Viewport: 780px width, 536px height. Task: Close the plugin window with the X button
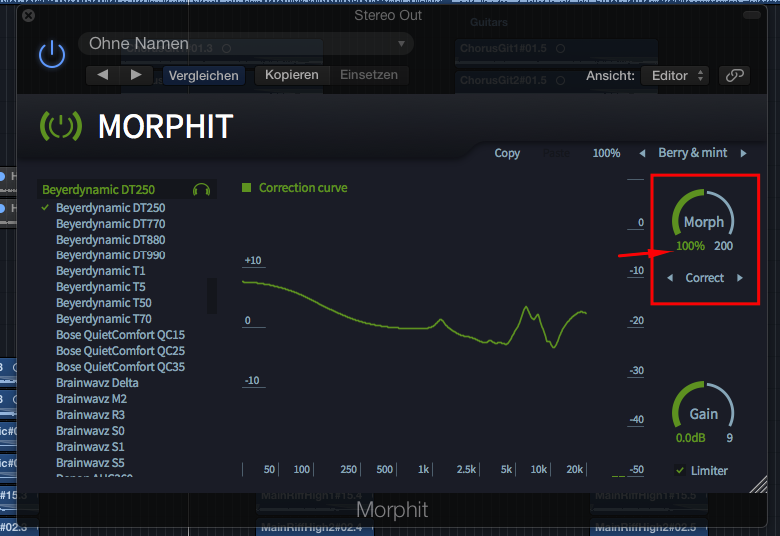tap(29, 16)
